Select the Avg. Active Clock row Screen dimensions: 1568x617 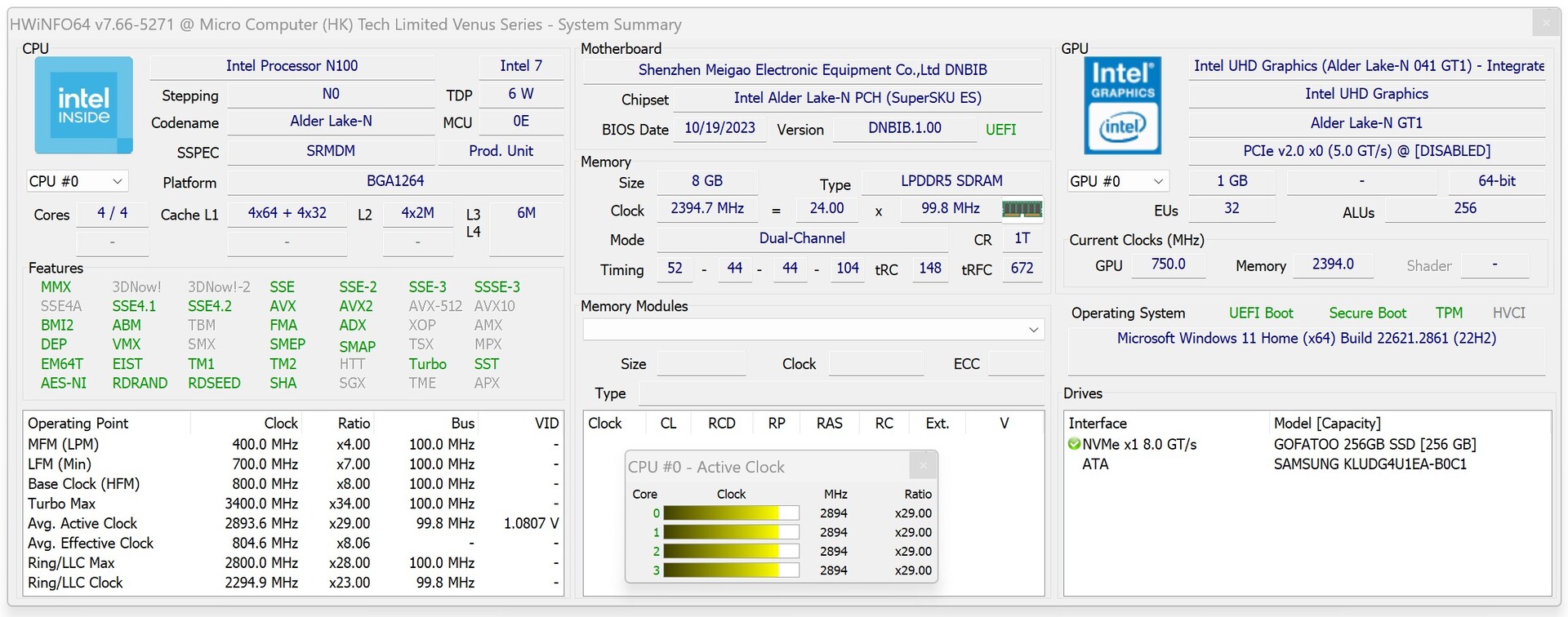point(293,523)
